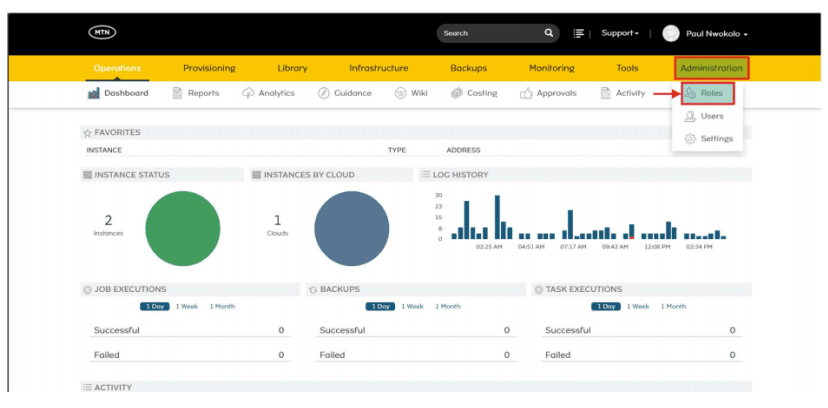
Task: Click the tallest Log History bar
Action: (497, 217)
